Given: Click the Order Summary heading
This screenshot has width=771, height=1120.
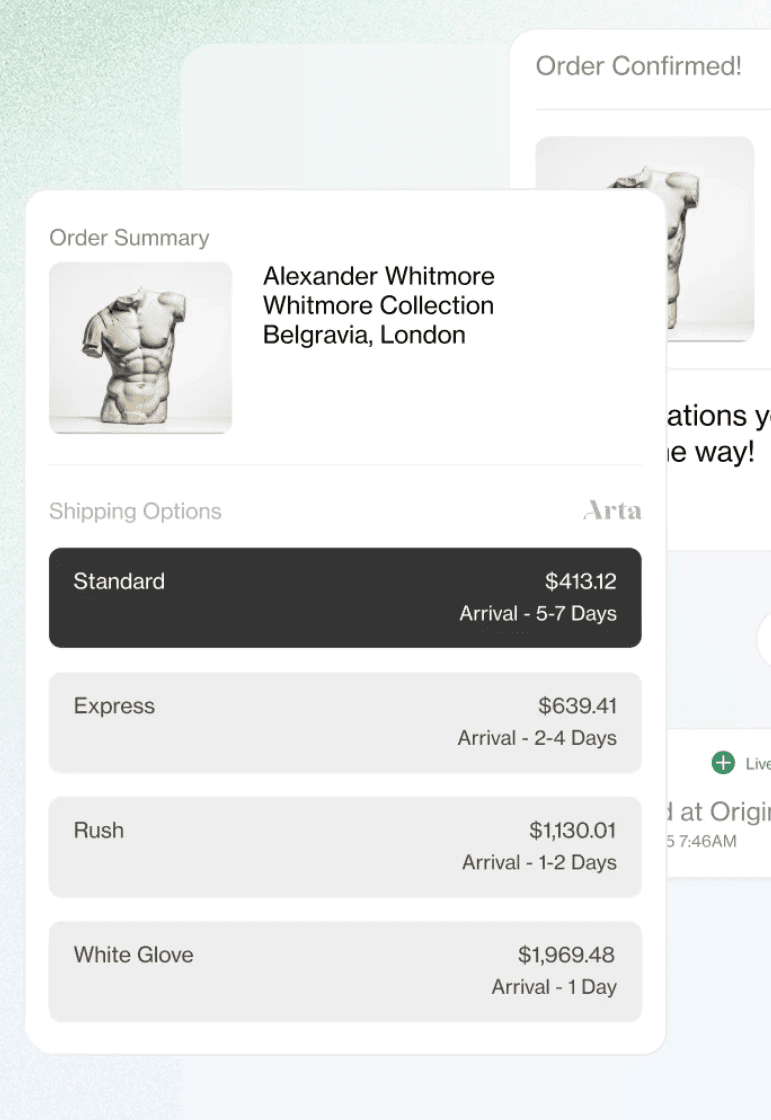Looking at the screenshot, I should (x=129, y=238).
